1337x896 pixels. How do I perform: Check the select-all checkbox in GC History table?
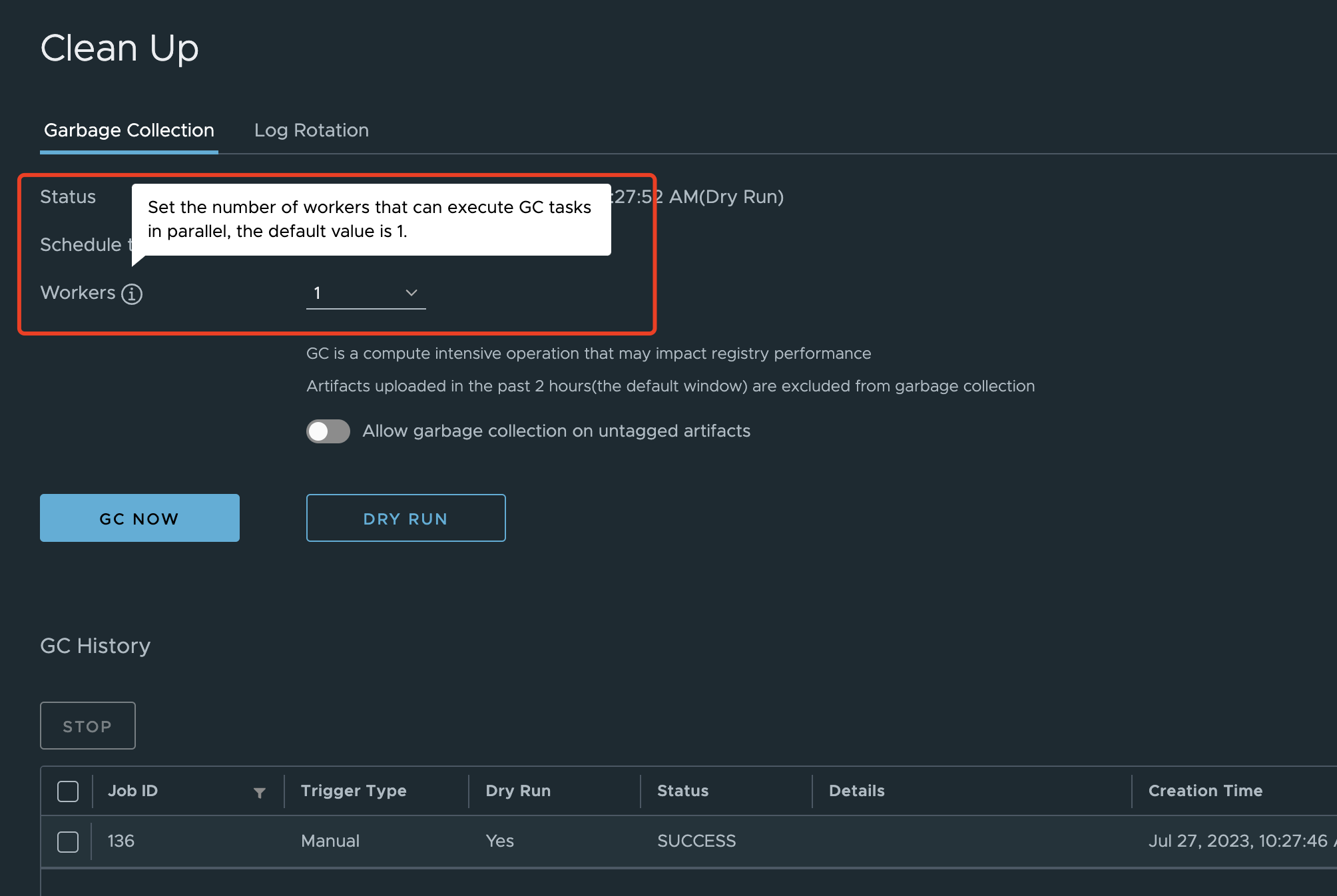point(67,791)
